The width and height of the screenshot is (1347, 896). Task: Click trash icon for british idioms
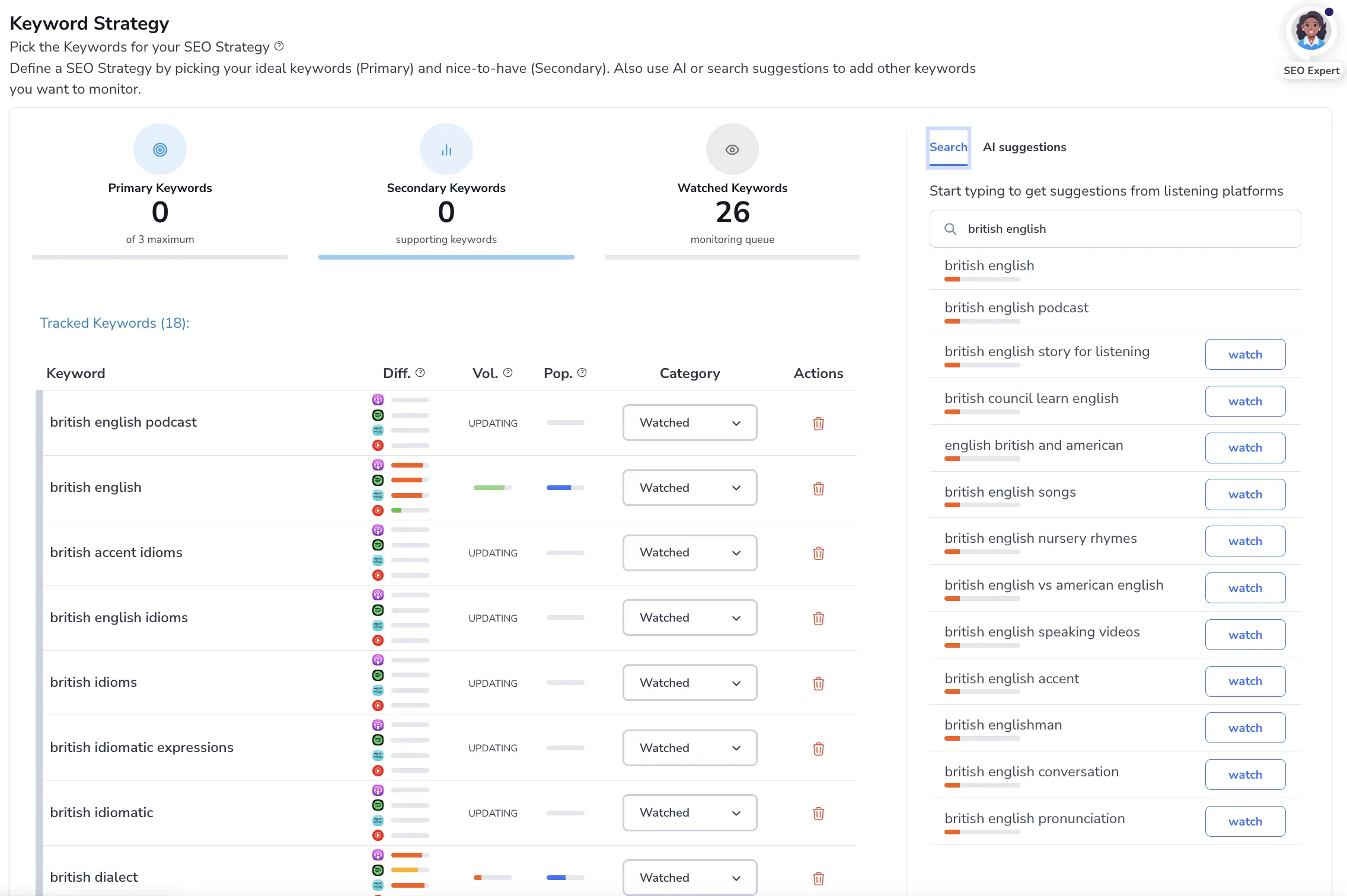coord(818,683)
